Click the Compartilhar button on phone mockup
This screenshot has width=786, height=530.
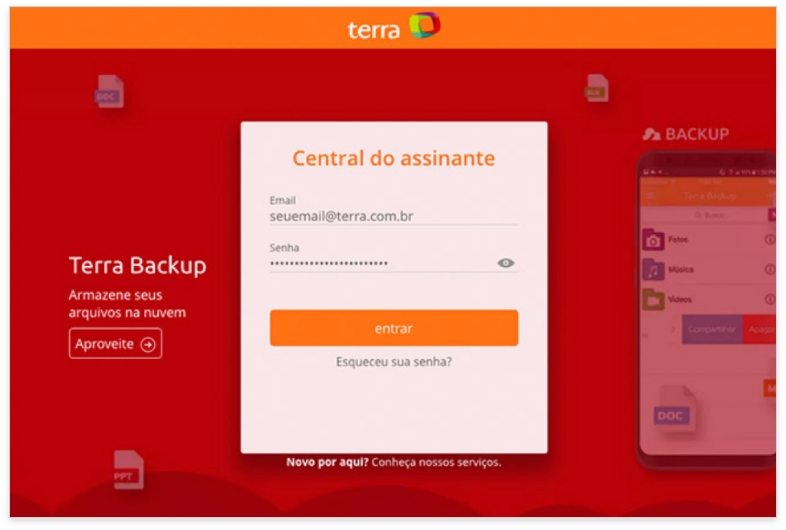click(x=712, y=329)
